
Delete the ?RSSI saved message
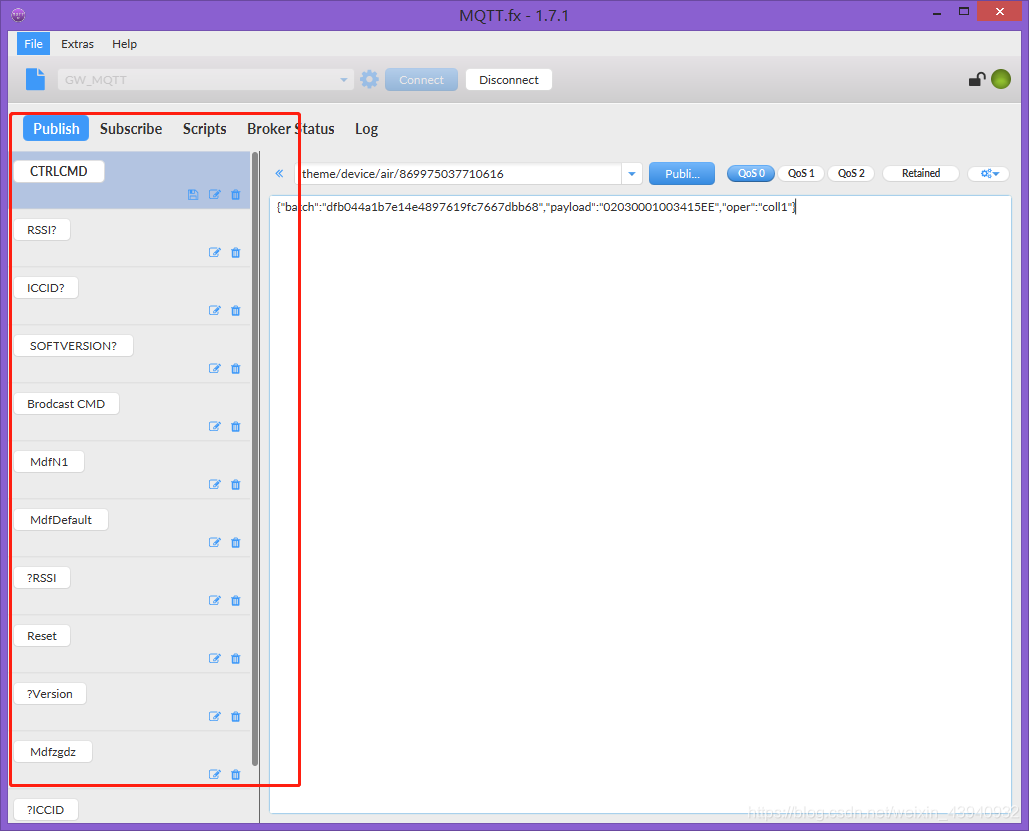click(236, 601)
